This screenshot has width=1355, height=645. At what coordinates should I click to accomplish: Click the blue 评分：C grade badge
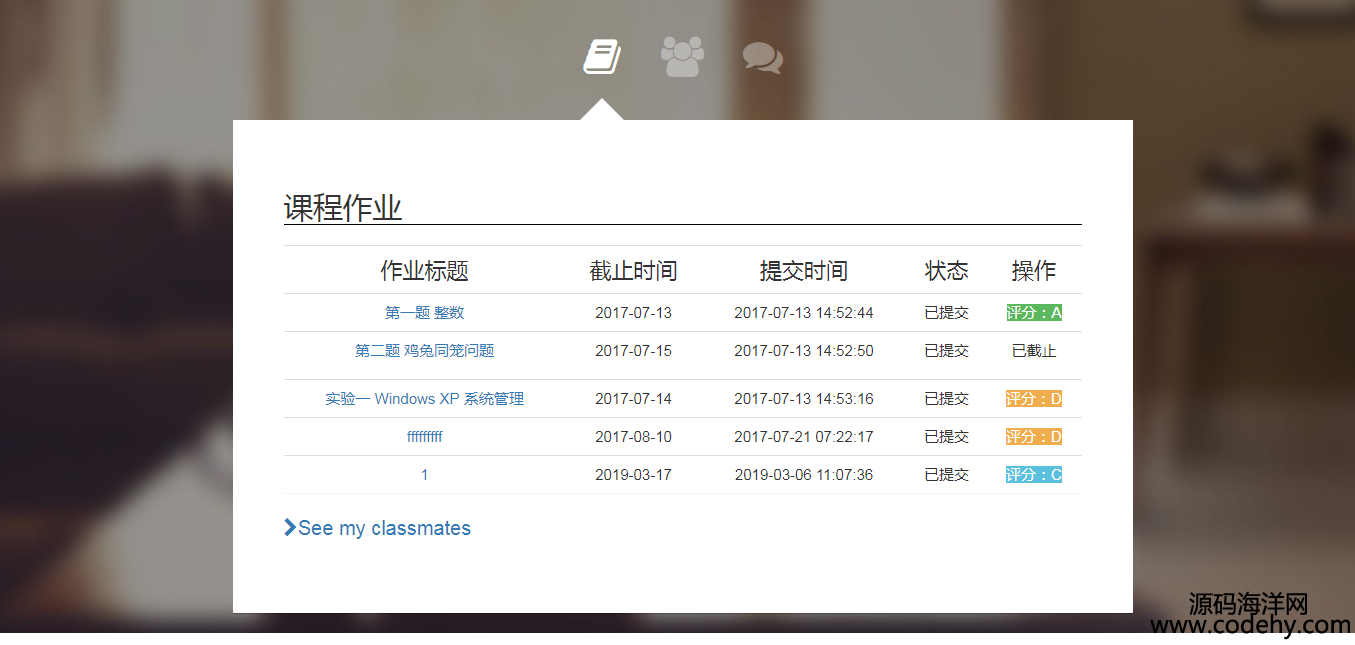(1034, 475)
